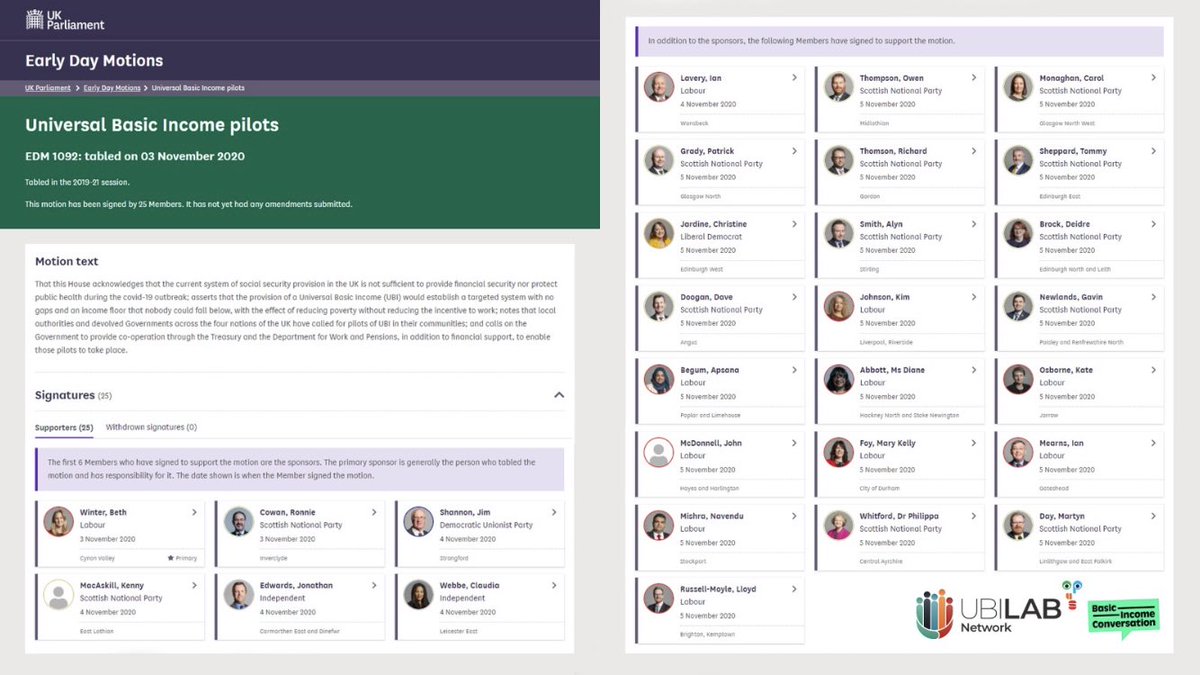Open Dr Philippa Whitford's member photo
Viewport: 1200px width, 675px height.
[x=838, y=525]
